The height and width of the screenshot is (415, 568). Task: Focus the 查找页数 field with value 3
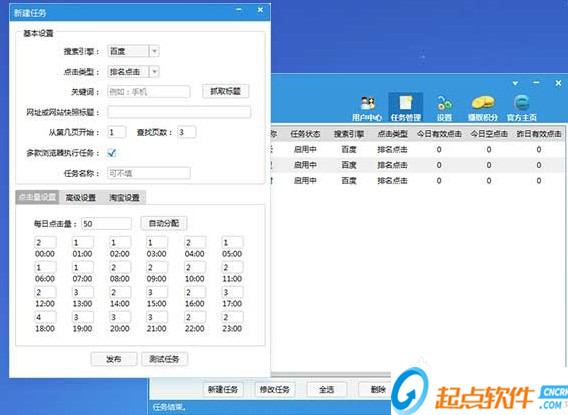pyautogui.click(x=187, y=132)
